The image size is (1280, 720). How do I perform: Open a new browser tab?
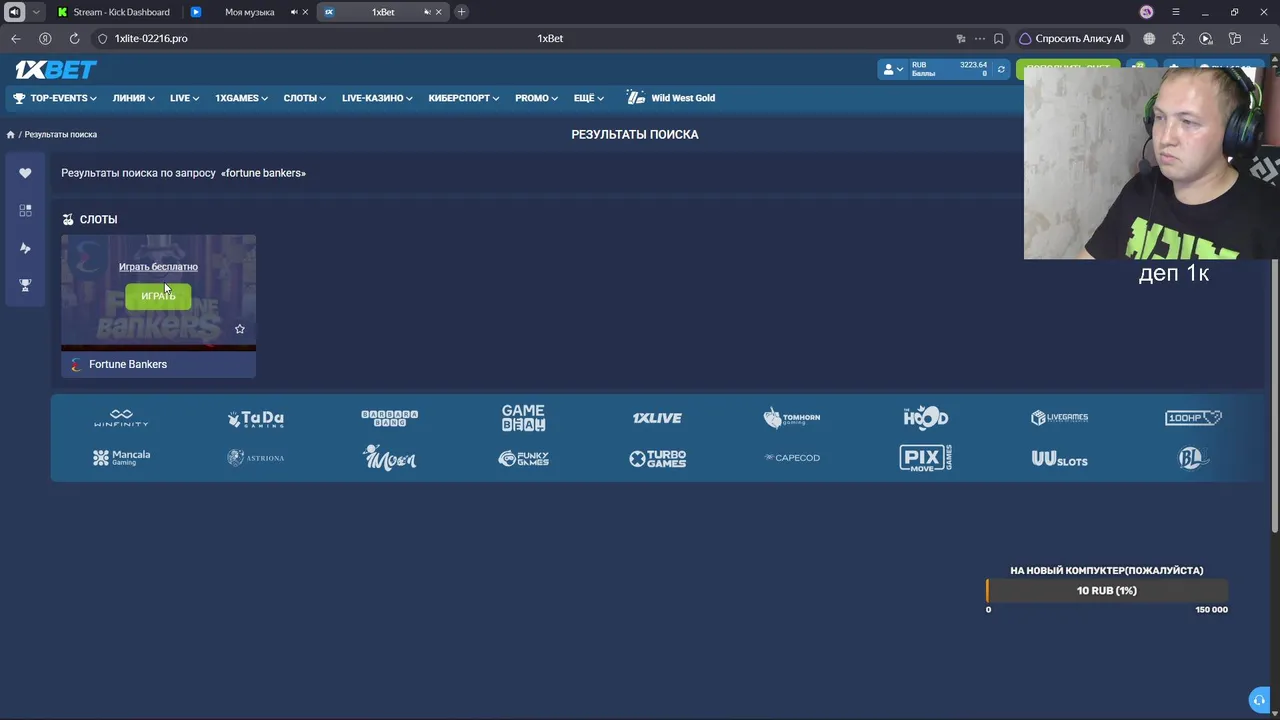[x=461, y=12]
